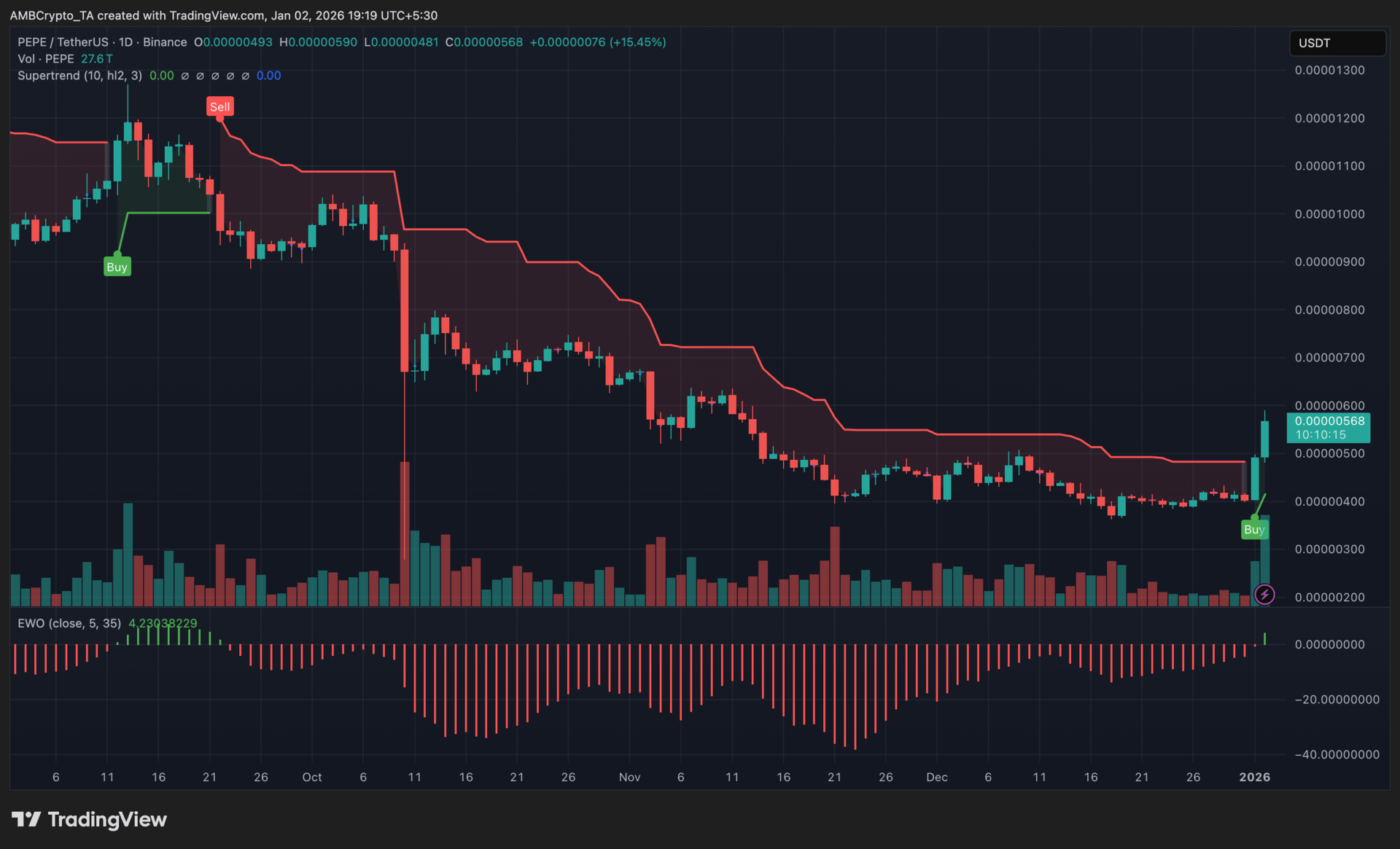Click the EWO value 4.23038229
Screen dimensions: 1400x849
tap(163, 623)
